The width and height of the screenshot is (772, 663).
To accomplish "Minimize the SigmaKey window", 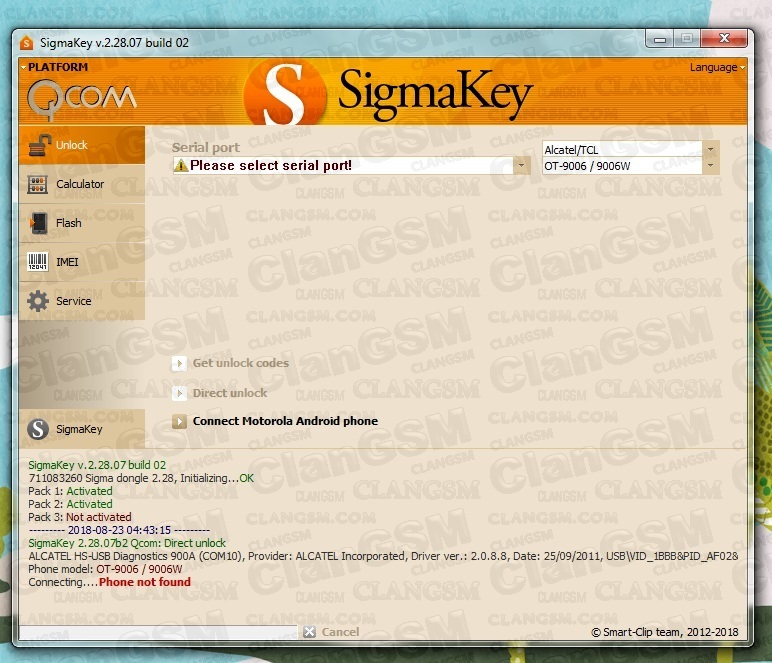I will 660,39.
